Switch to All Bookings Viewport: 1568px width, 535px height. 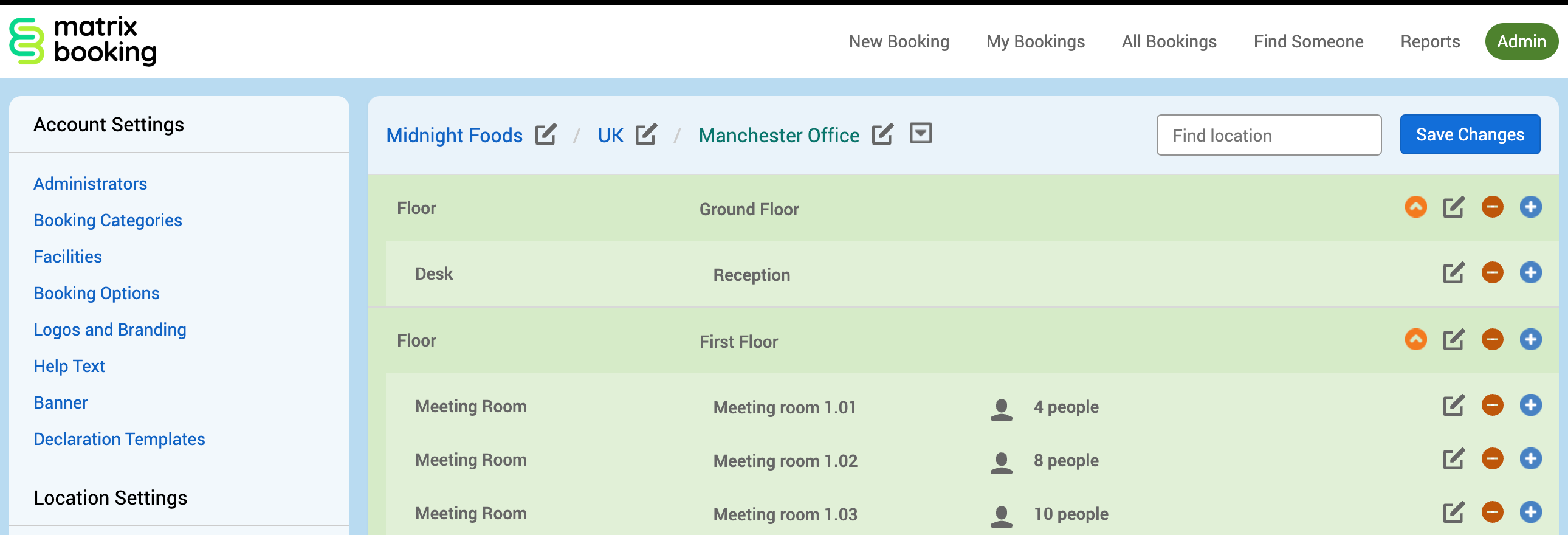point(1169,41)
